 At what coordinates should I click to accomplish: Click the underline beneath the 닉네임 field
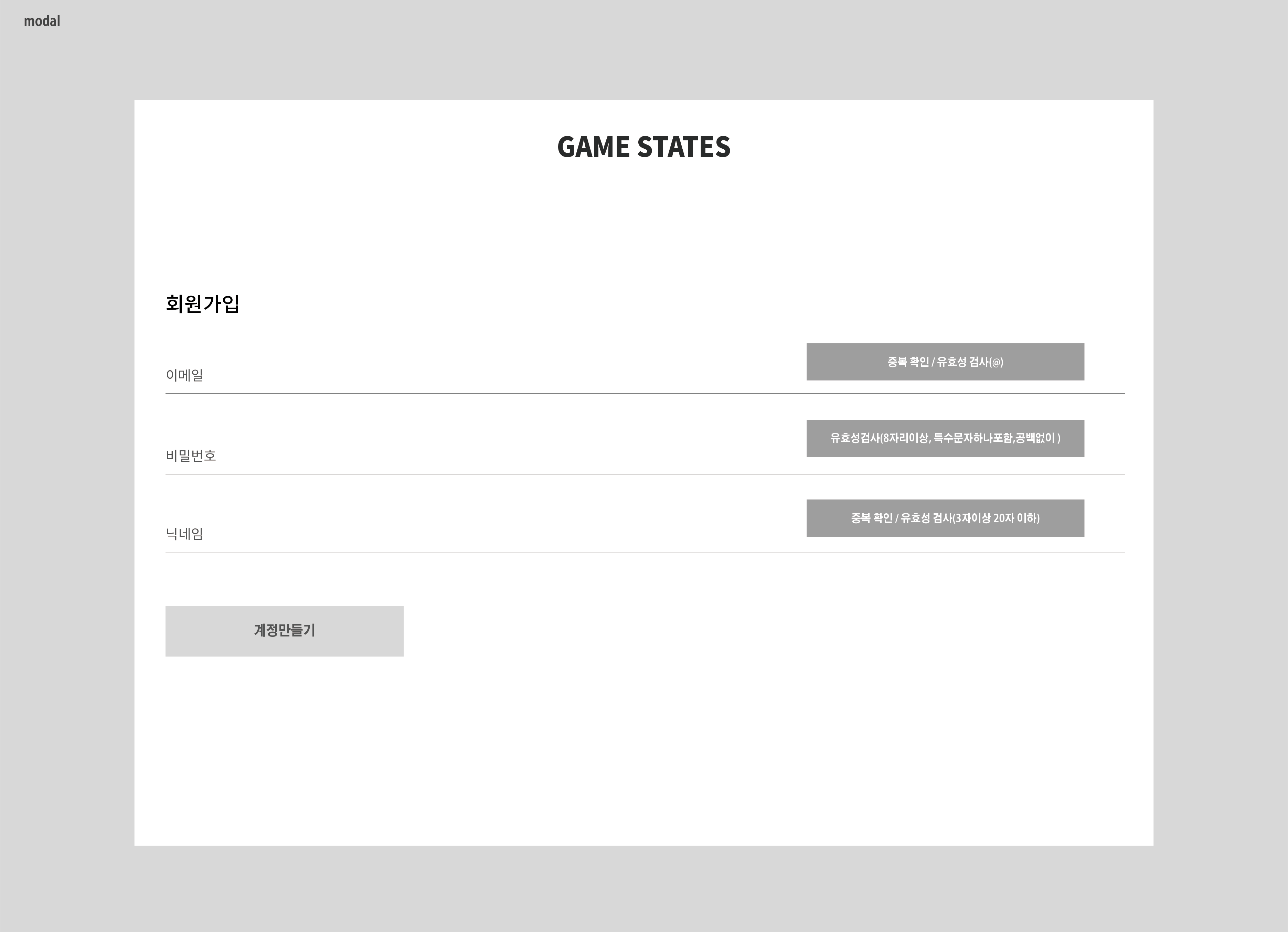click(645, 552)
